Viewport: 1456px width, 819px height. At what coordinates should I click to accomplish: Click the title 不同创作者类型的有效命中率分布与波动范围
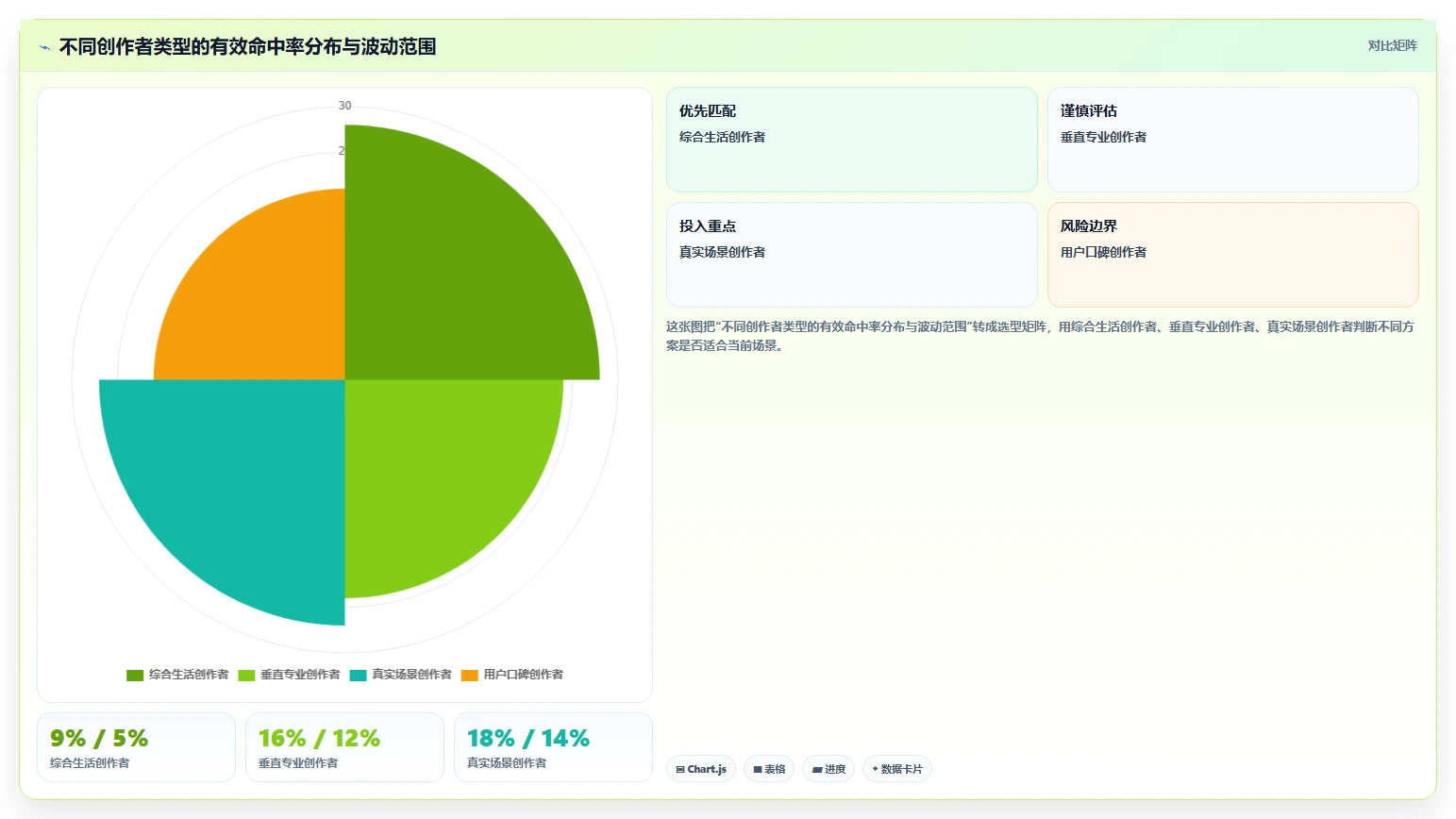point(247,46)
